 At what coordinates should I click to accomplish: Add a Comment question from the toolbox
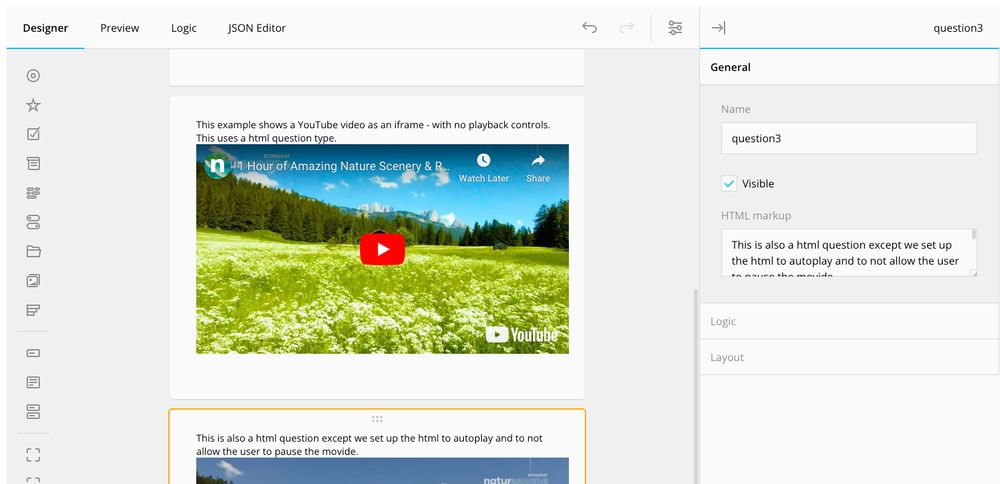click(33, 382)
